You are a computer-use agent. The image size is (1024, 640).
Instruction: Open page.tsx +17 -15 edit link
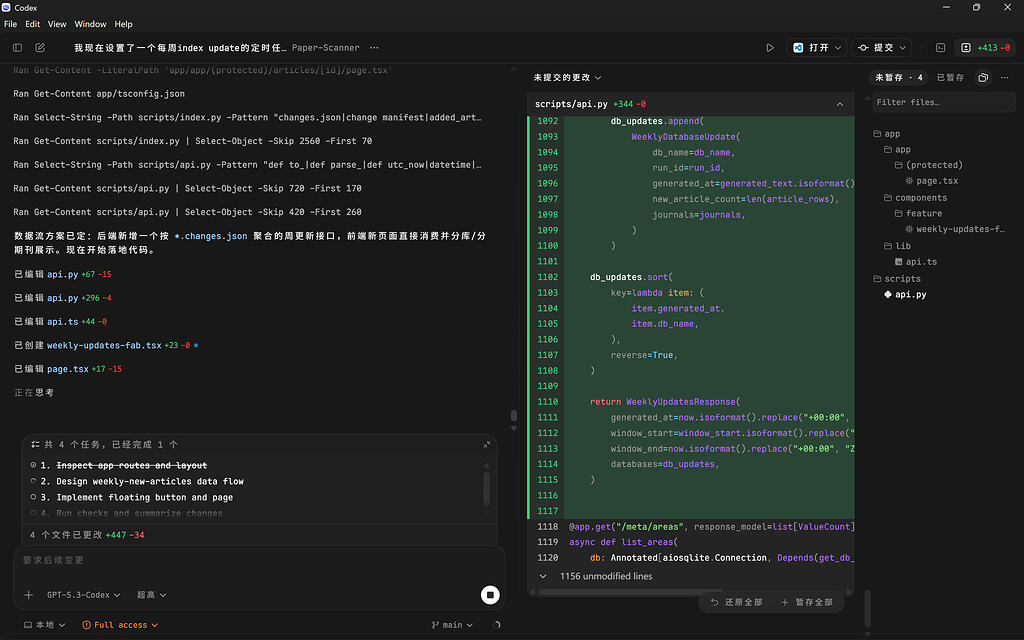(68, 369)
